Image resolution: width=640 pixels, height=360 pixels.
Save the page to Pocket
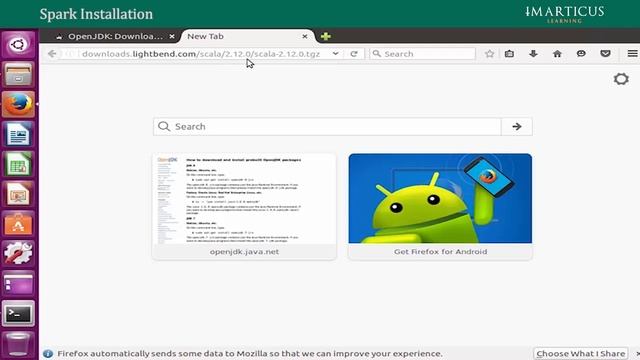click(605, 54)
